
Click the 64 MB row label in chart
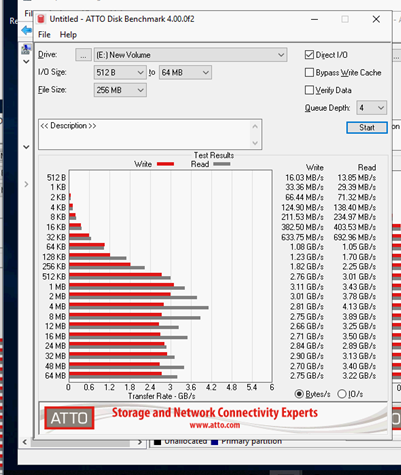pos(55,376)
